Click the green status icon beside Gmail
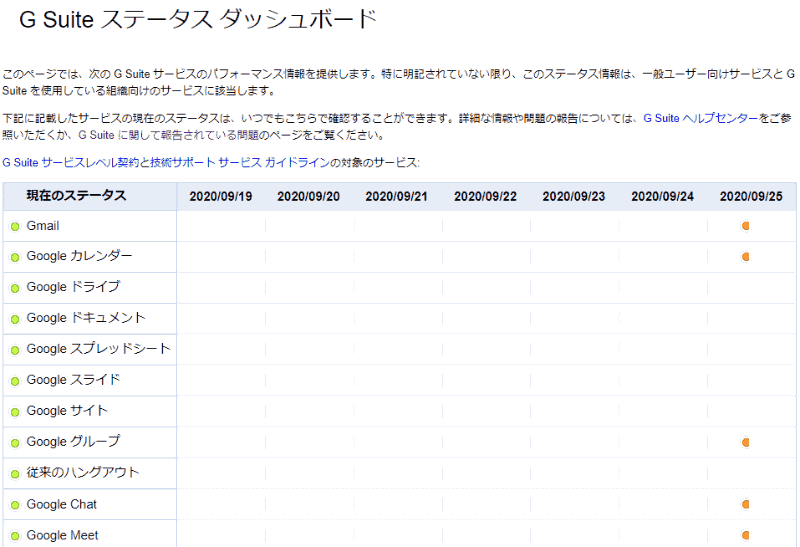This screenshot has height=547, width=800. [15, 227]
